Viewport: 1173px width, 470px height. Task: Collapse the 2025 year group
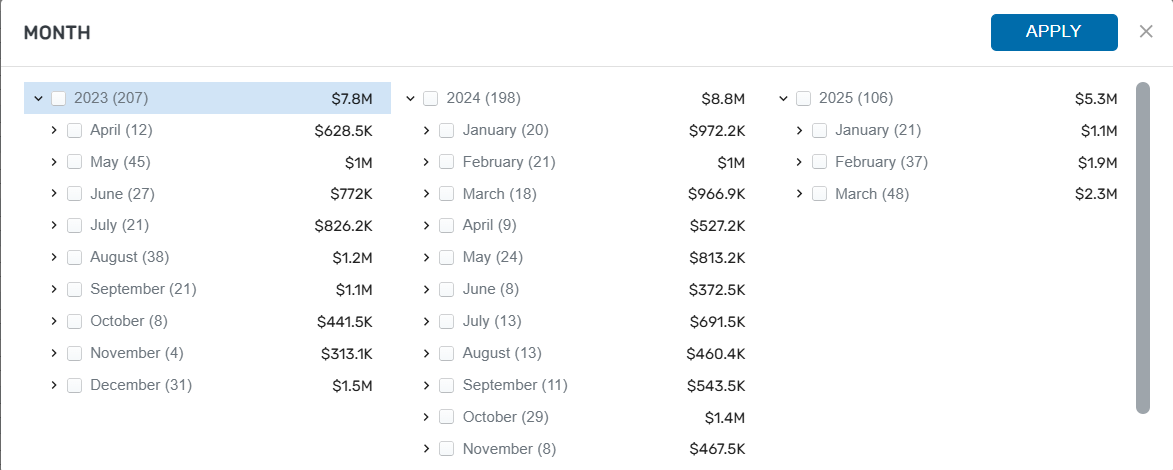pyautogui.click(x=783, y=98)
